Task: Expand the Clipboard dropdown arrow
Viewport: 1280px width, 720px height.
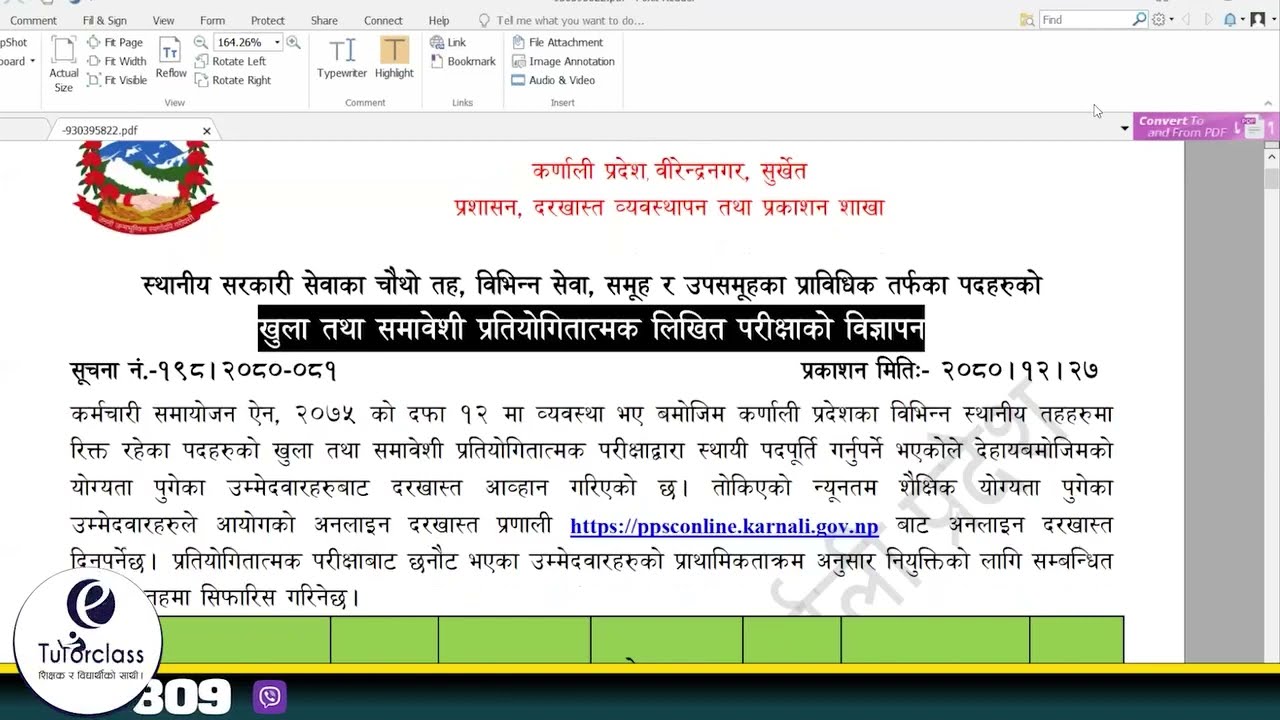Action: pyautogui.click(x=32, y=61)
